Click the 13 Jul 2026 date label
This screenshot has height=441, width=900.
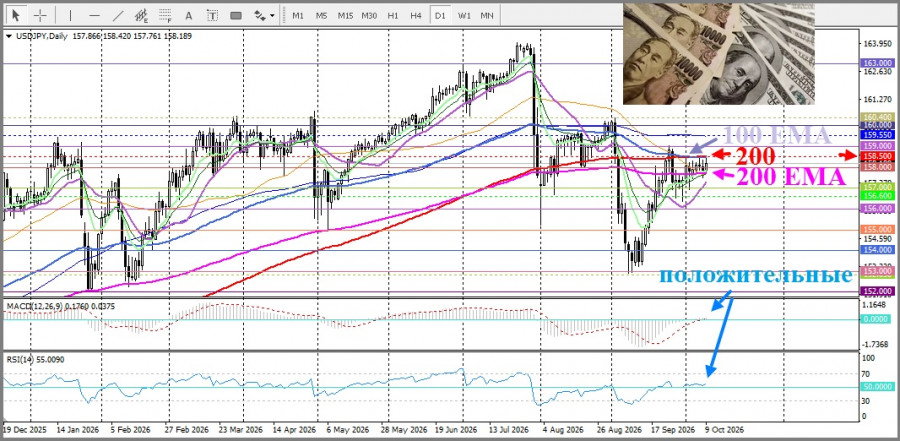point(510,429)
